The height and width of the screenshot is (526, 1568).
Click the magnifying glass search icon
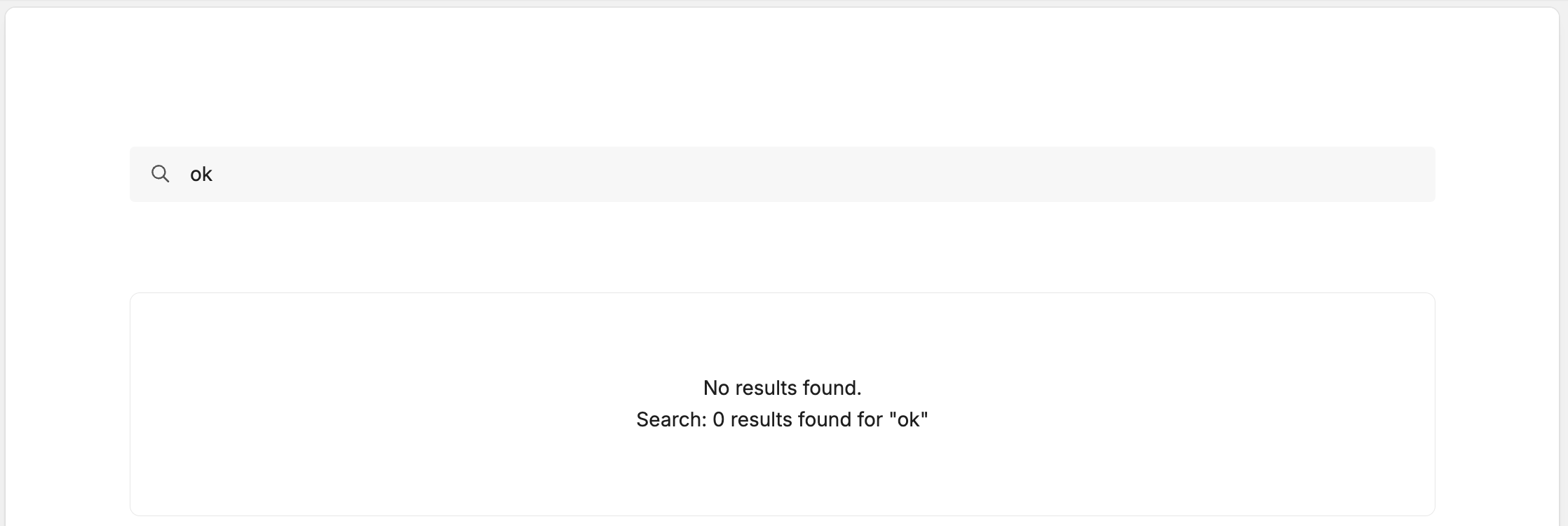161,174
